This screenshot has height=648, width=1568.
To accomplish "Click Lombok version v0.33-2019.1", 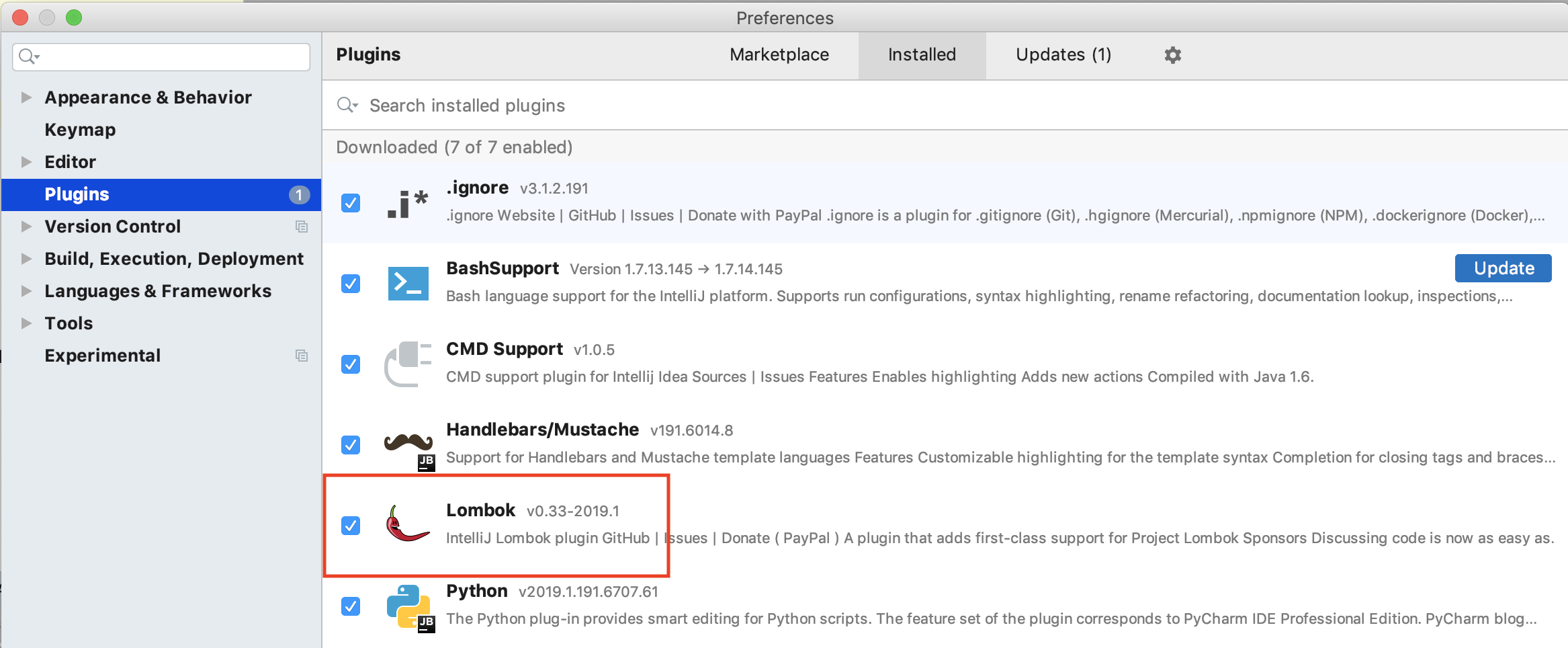I will click(573, 511).
